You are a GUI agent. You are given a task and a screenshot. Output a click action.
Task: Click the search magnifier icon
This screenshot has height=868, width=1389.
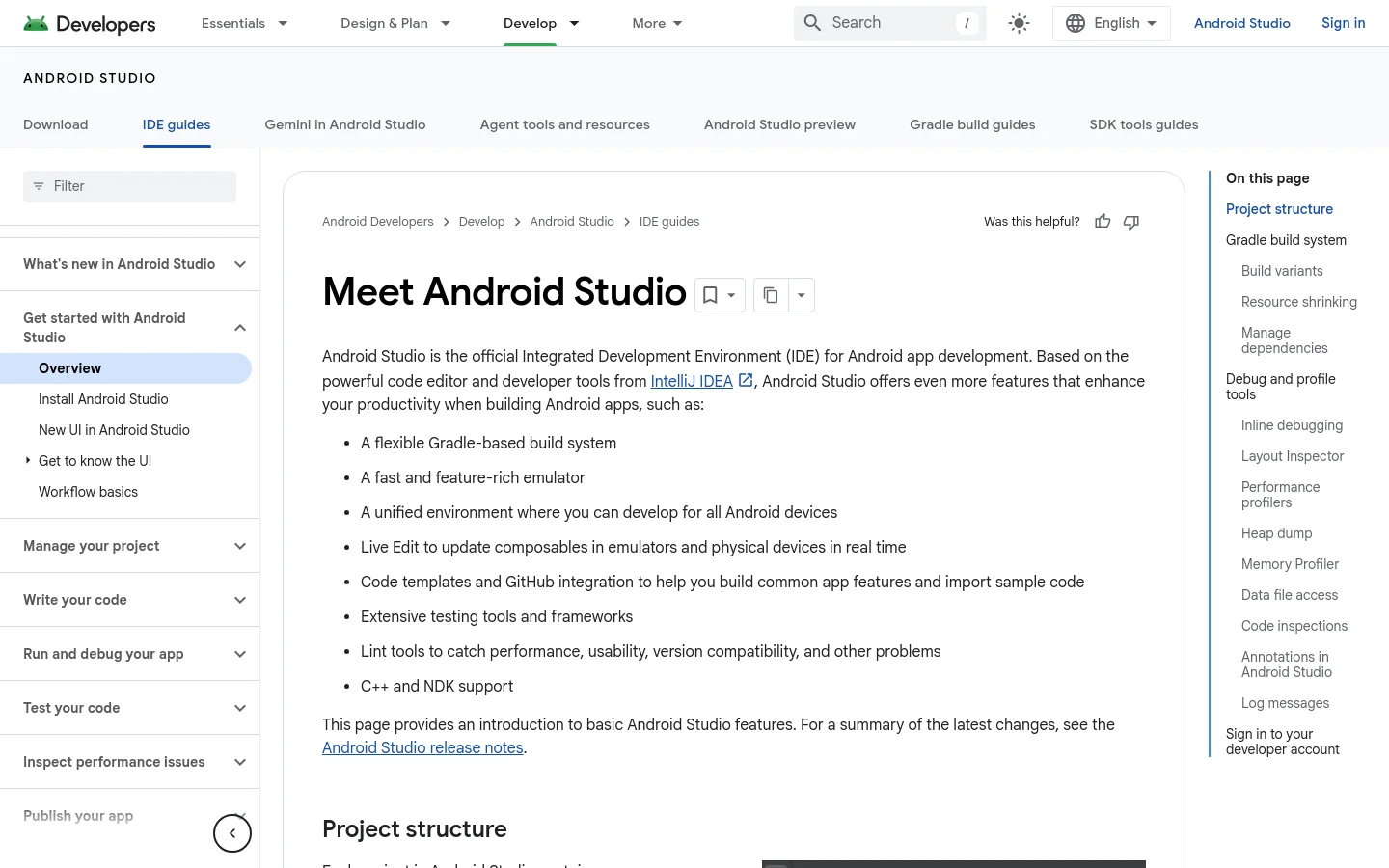(813, 23)
